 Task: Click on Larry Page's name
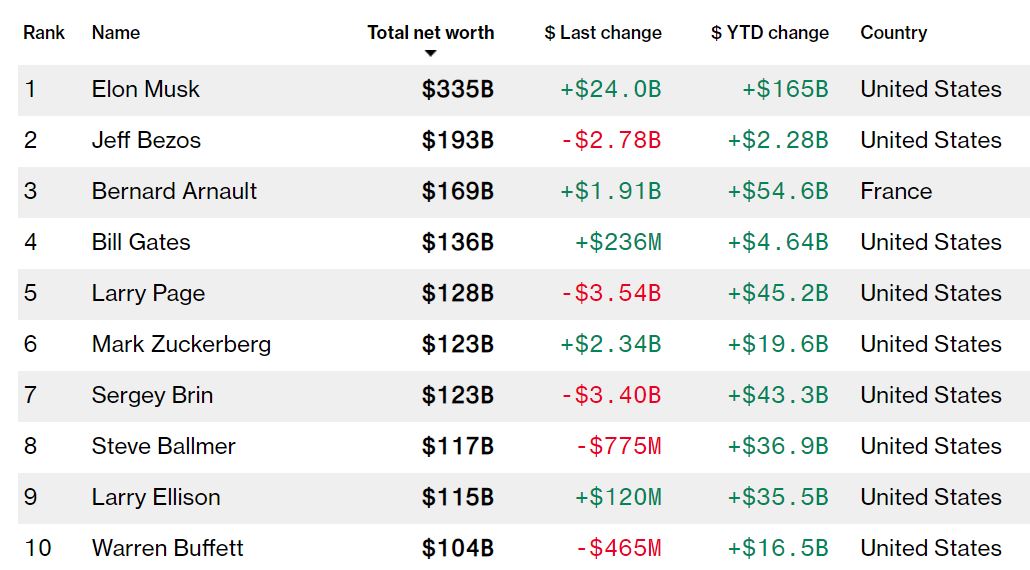(x=148, y=293)
